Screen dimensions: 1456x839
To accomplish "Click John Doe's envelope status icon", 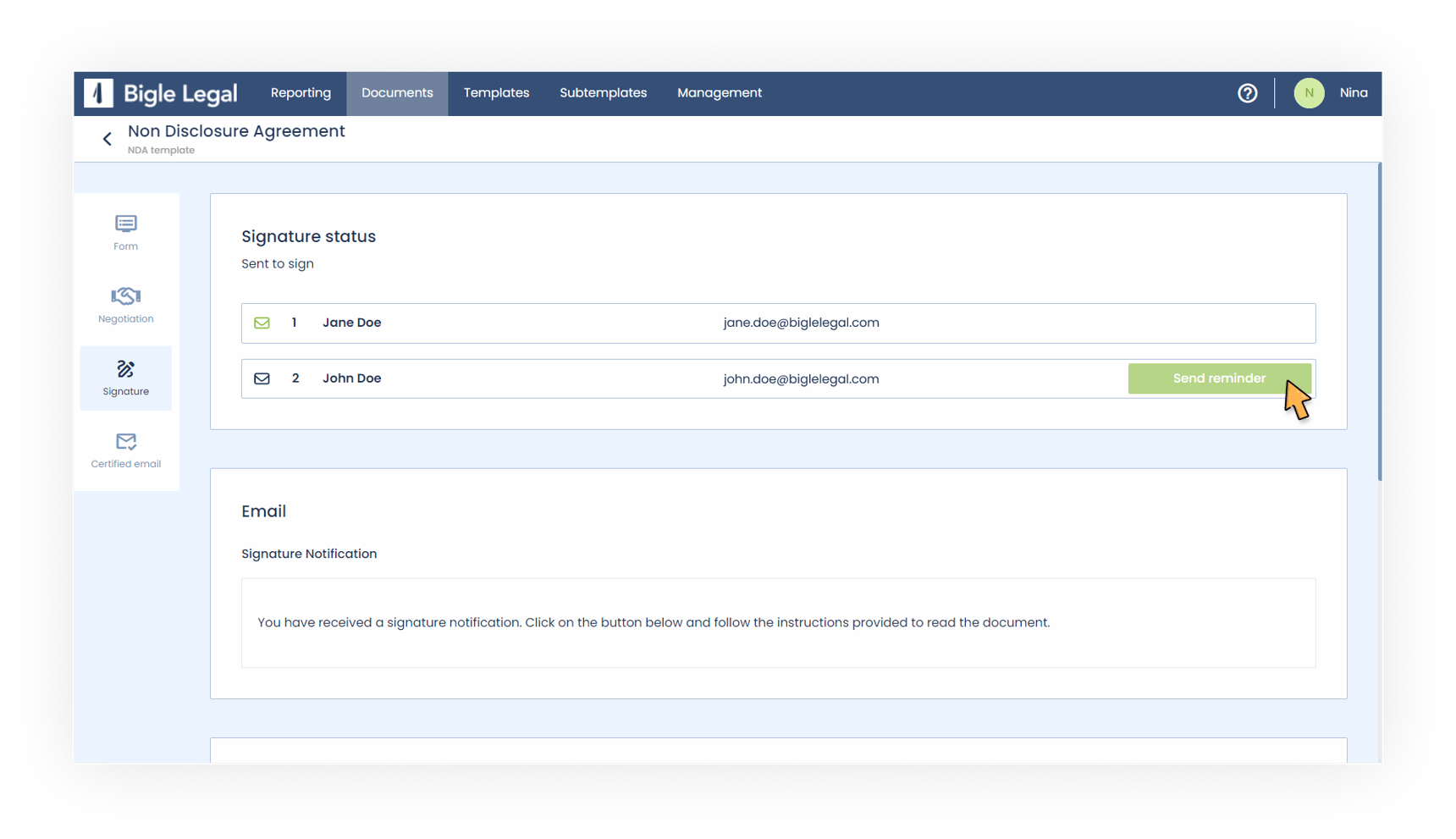I will 262,378.
